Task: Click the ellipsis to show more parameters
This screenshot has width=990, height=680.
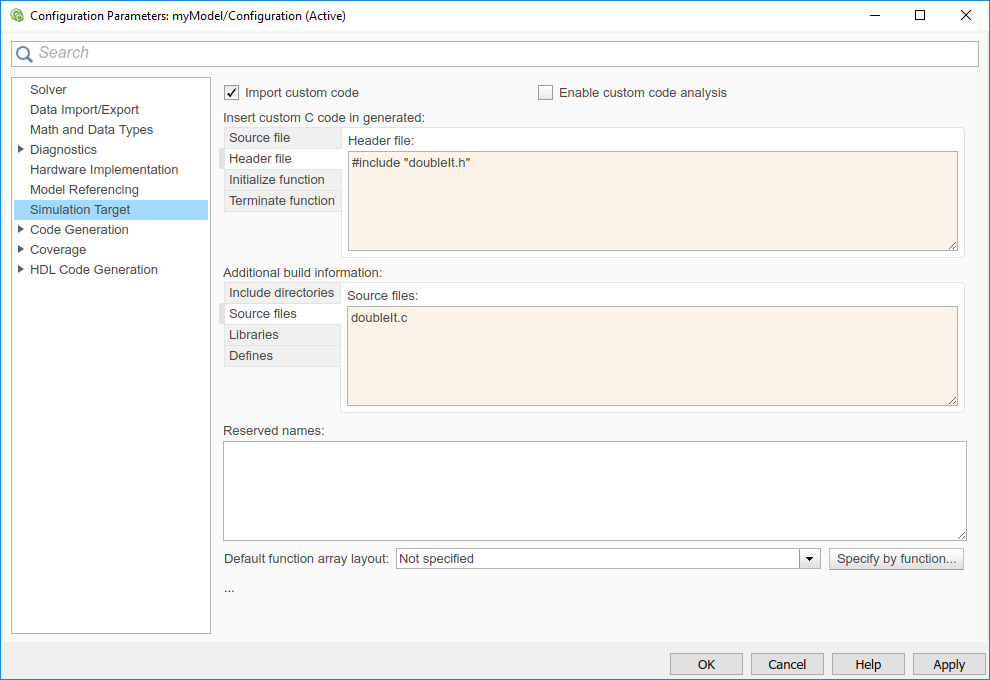Action: [x=229, y=589]
